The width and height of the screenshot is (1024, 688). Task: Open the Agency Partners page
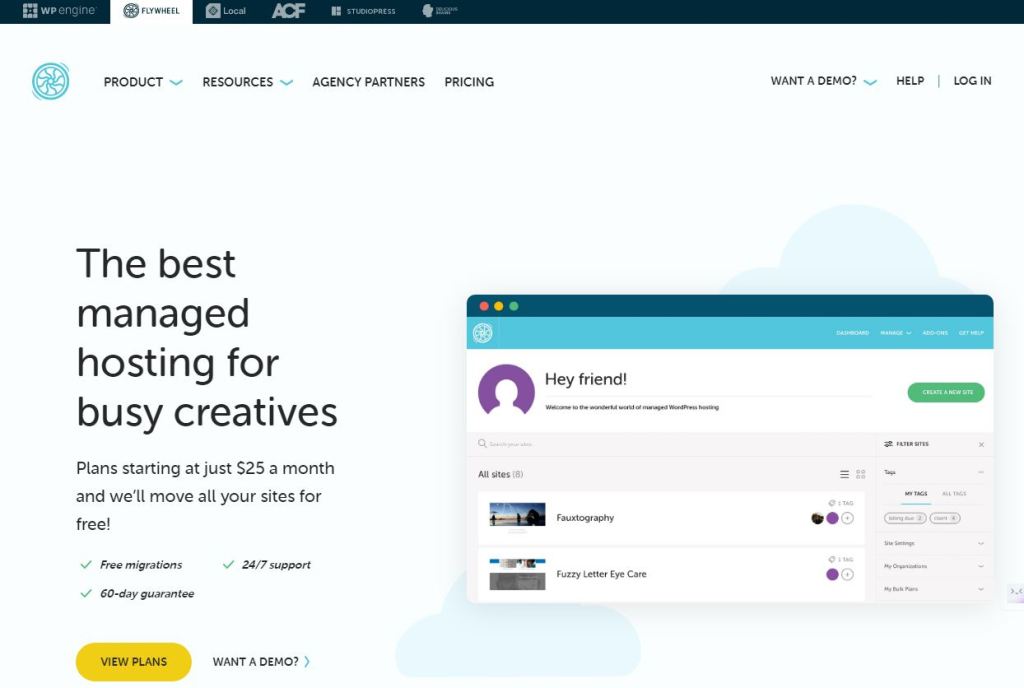(x=368, y=82)
